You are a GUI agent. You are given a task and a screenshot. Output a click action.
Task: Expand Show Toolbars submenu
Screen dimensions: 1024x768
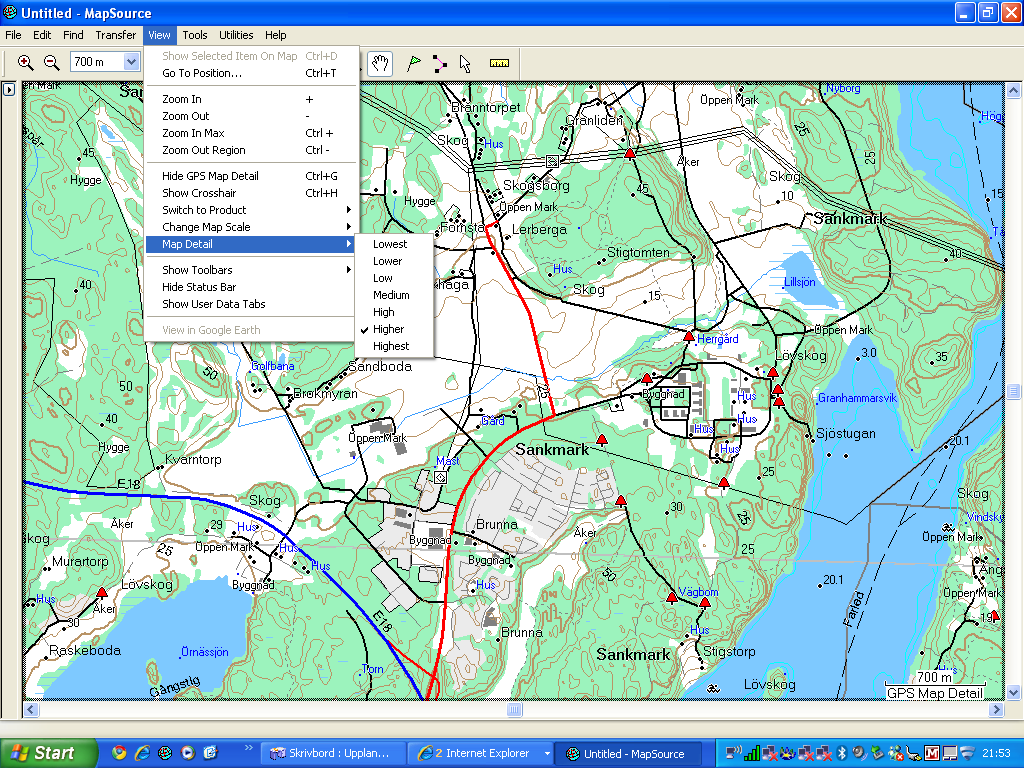[251, 270]
